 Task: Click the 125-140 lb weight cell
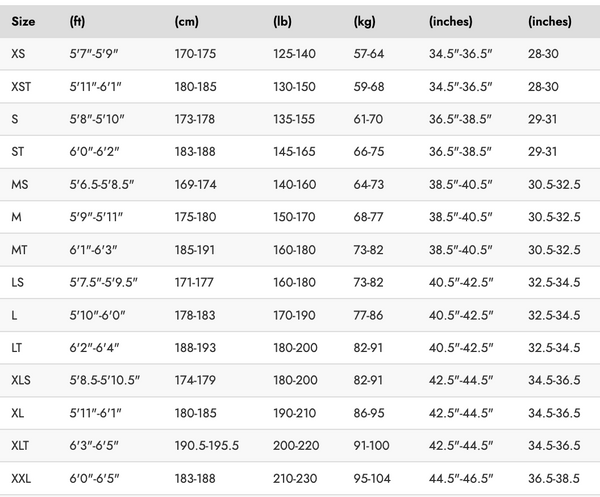294,54
